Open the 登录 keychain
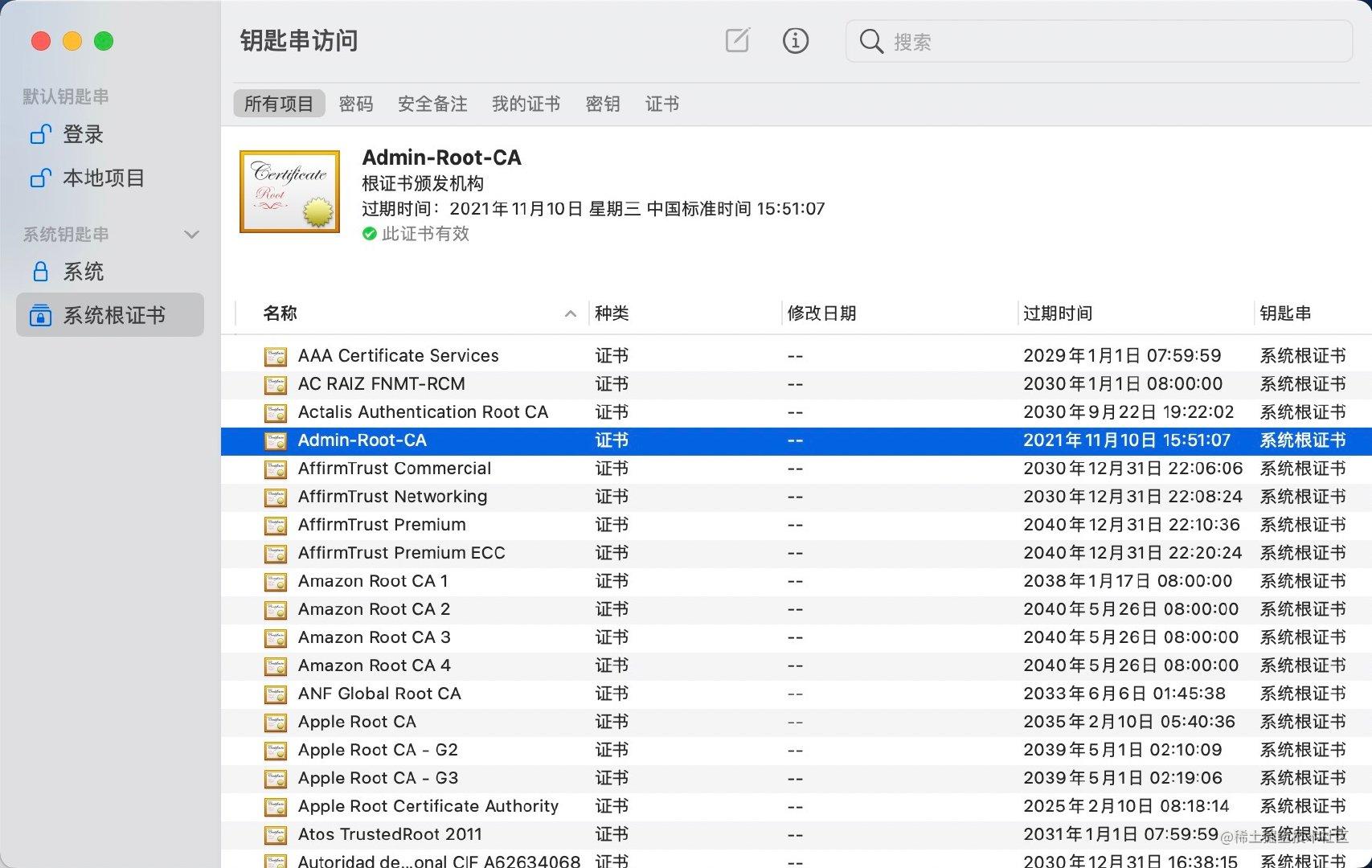1372x868 pixels. pyautogui.click(x=84, y=134)
